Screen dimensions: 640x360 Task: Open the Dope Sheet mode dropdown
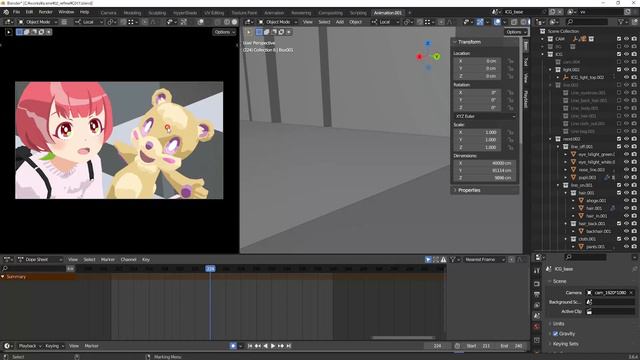click(x=40, y=260)
